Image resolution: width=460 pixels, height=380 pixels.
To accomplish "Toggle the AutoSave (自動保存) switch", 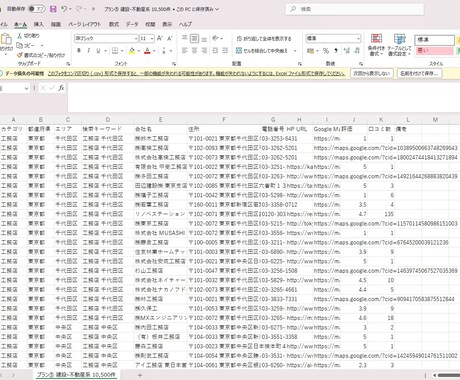I will pos(36,9).
